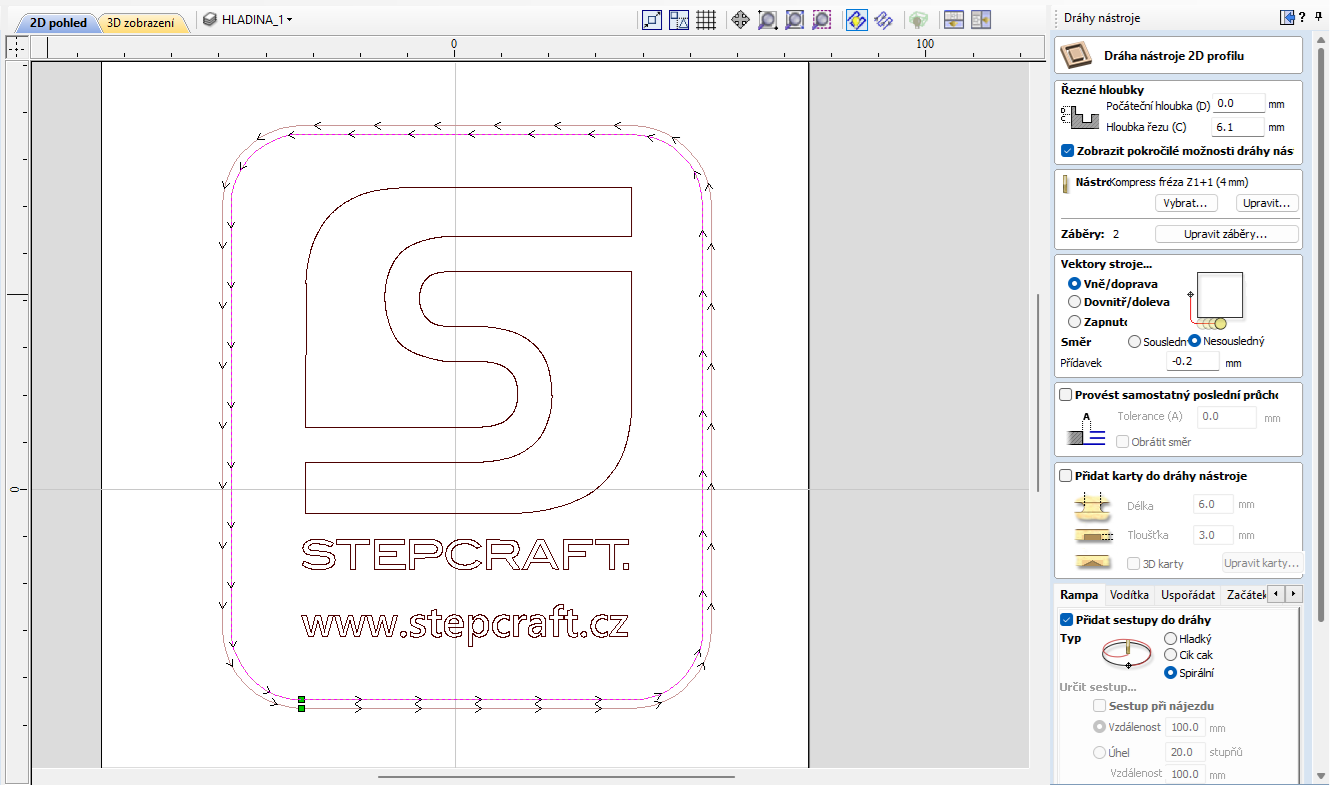Click Hloubka řezu (C) field
Viewport: 1333px width, 792px height.
coord(1238,127)
